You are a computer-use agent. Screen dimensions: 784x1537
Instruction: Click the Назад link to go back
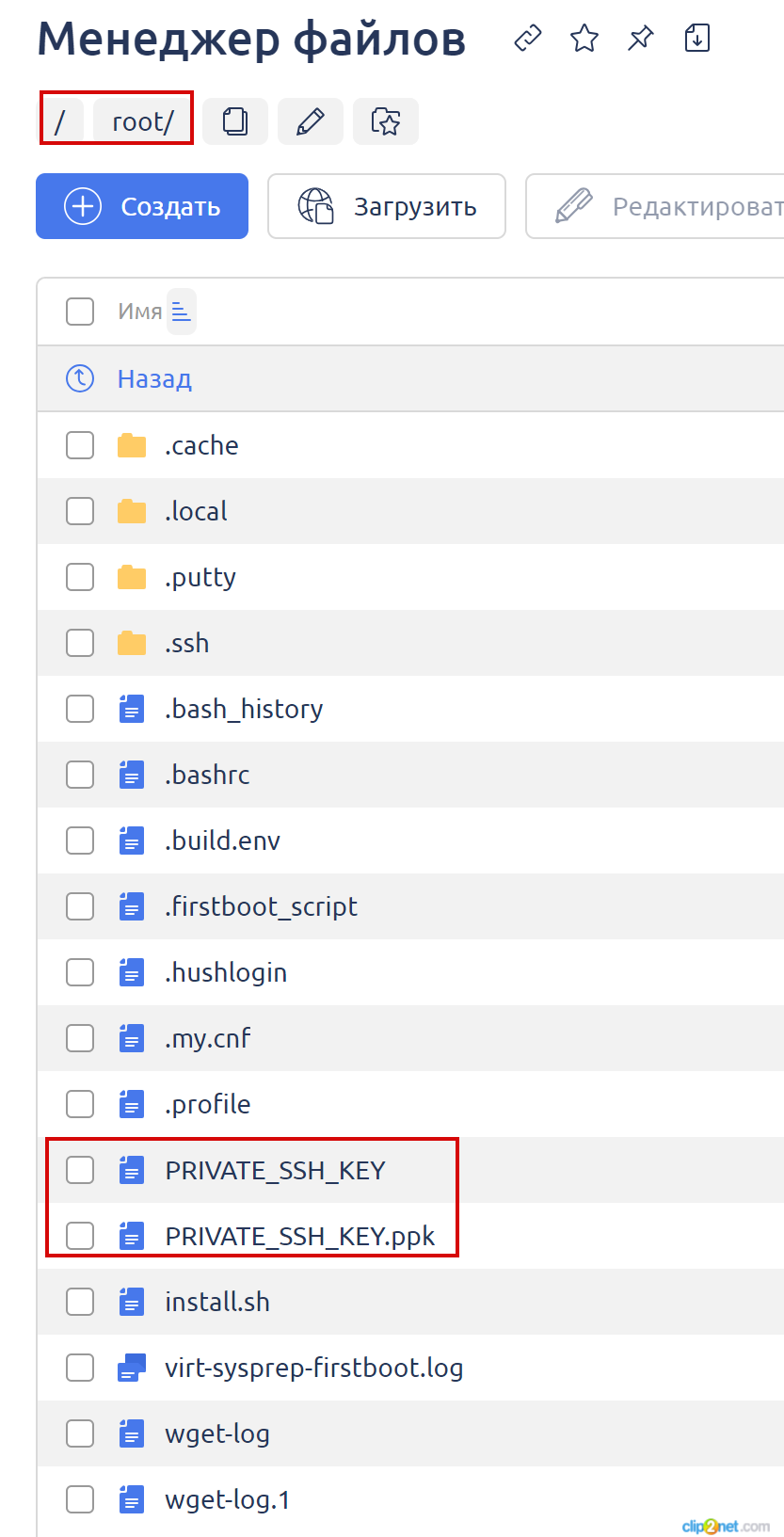(x=154, y=379)
